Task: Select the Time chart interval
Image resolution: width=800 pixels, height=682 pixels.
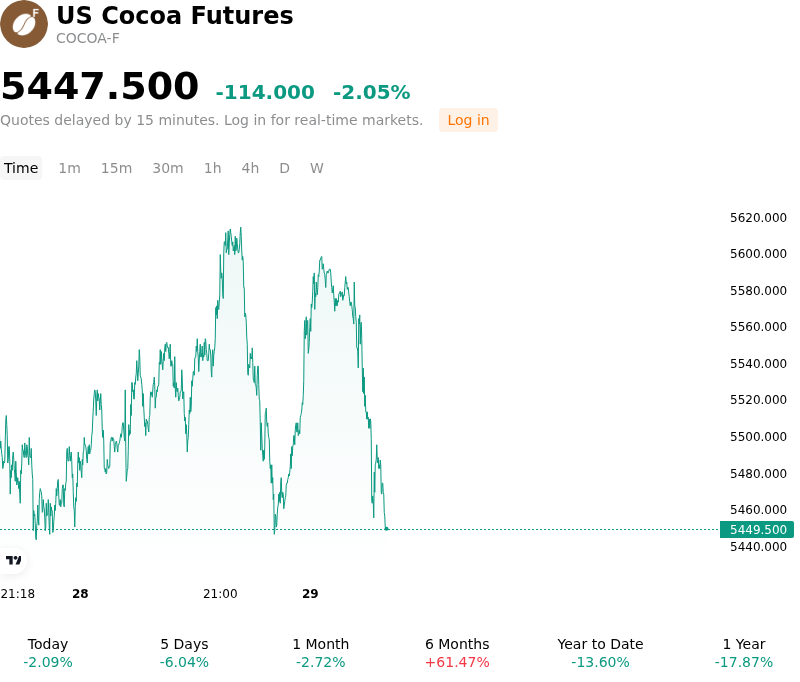Action: tap(21, 168)
